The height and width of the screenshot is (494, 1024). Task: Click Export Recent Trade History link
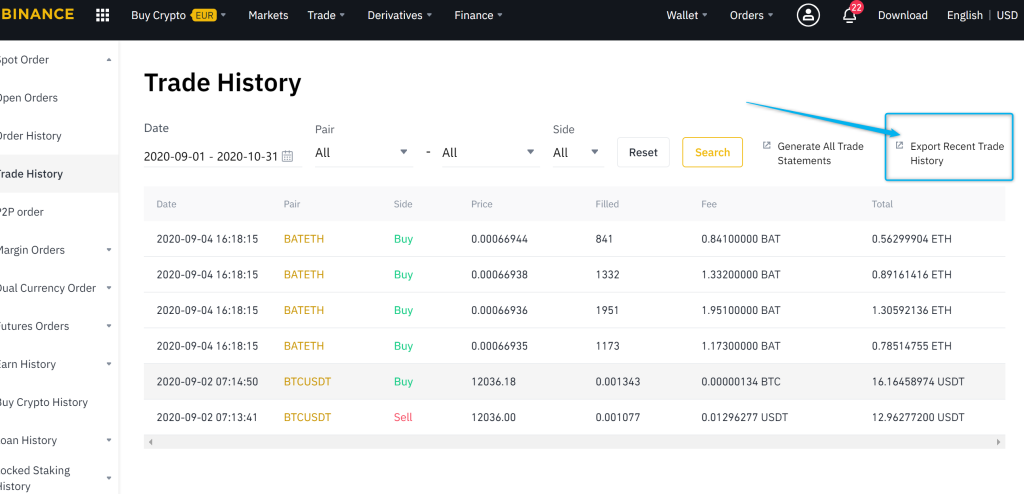point(957,154)
